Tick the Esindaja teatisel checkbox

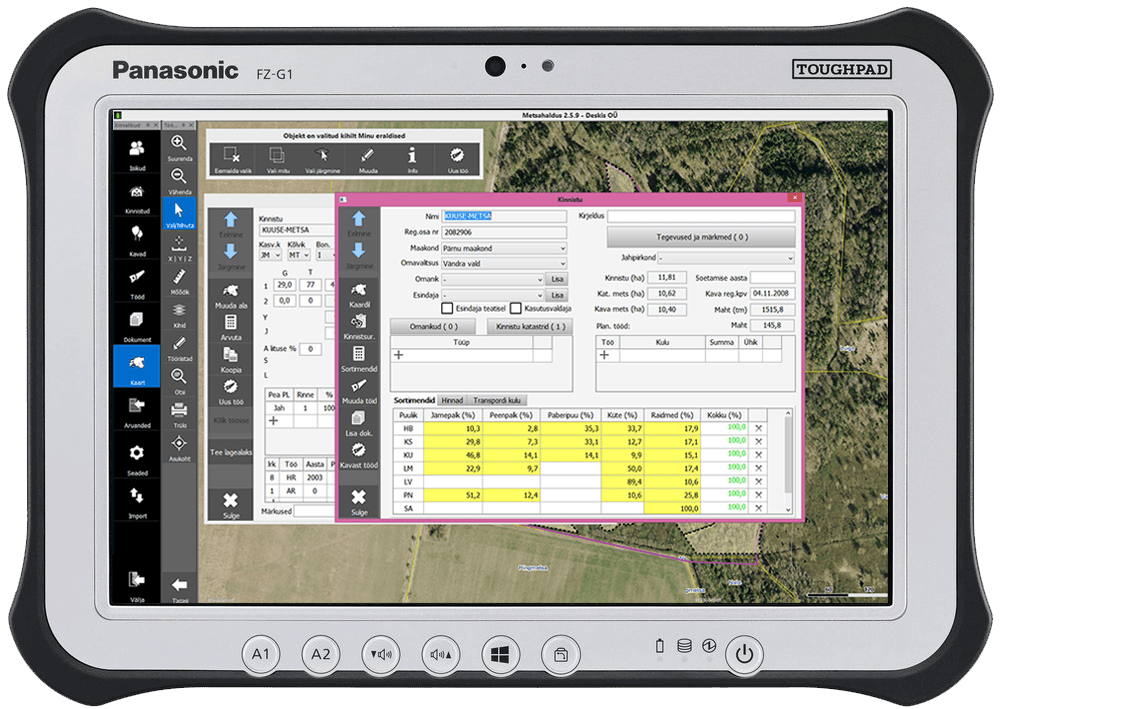click(x=448, y=309)
